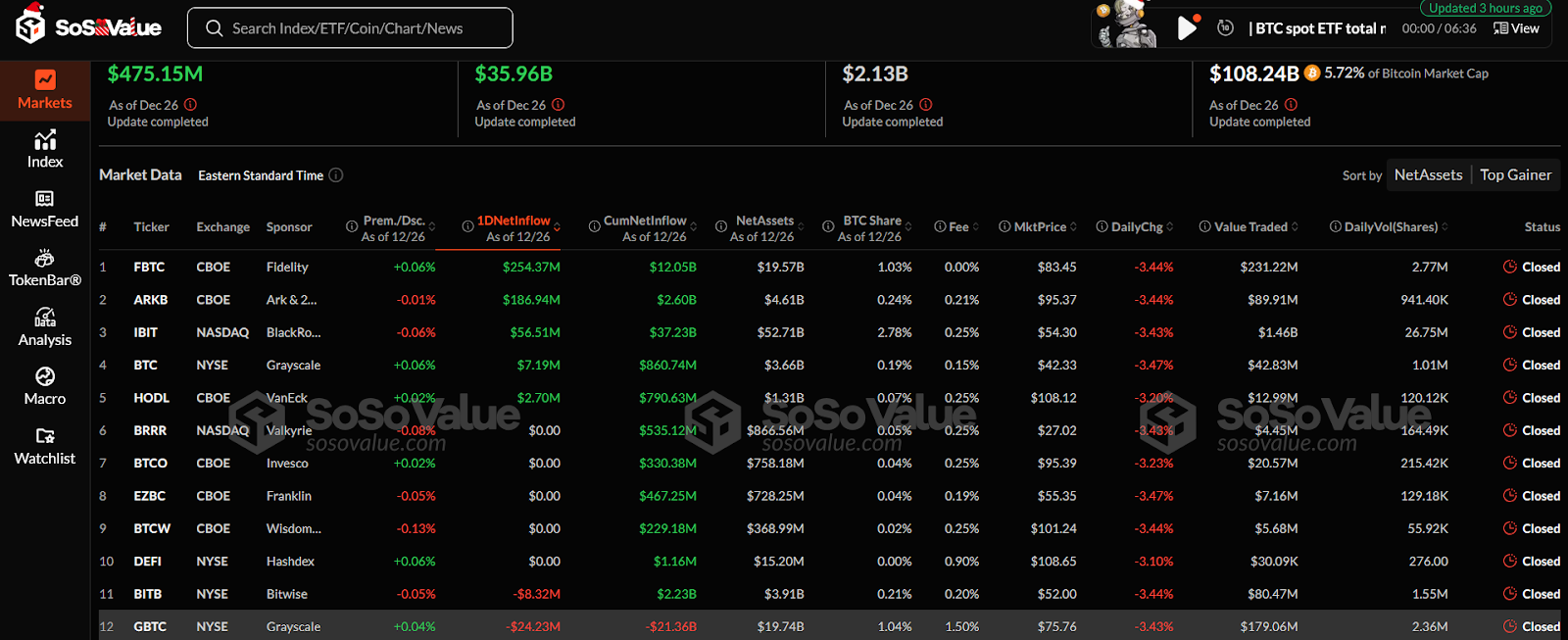Image resolution: width=1568 pixels, height=640 pixels.
Task: Sort by BTC Share column arrows
Action: pyautogui.click(x=908, y=227)
